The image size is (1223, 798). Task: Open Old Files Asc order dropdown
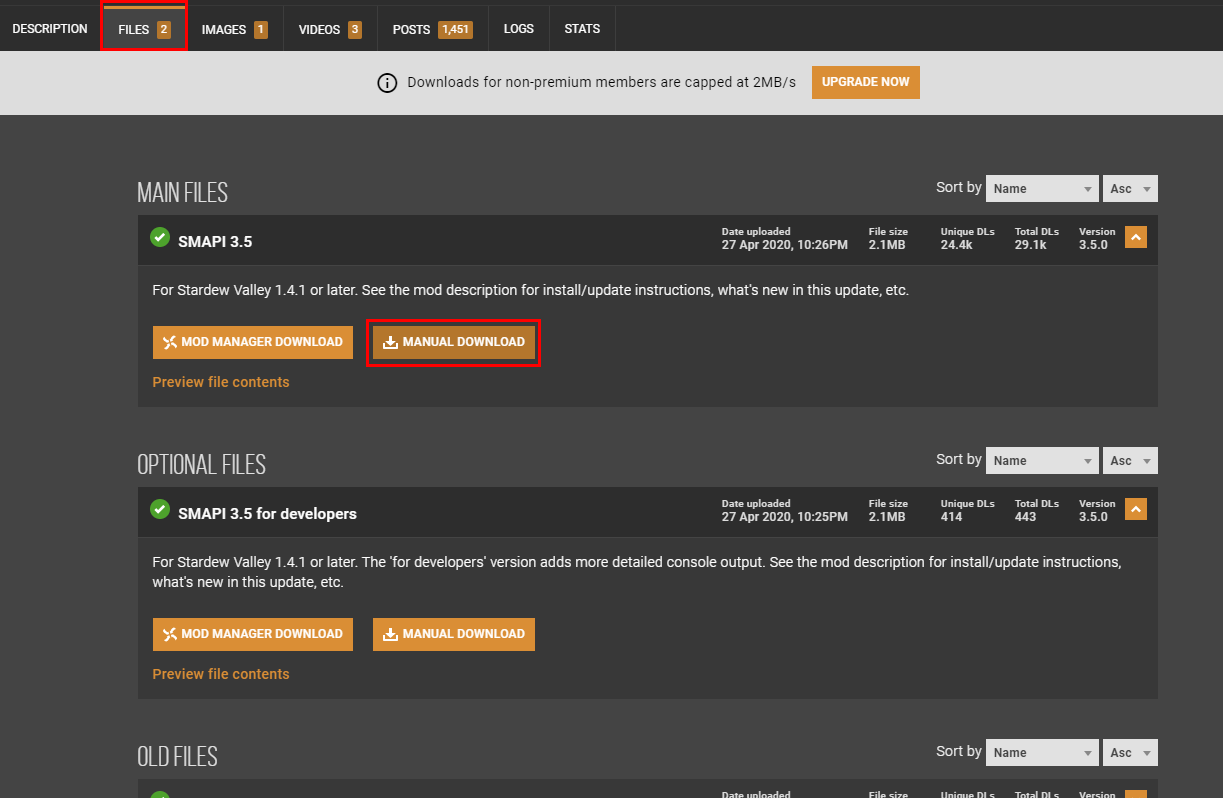[1130, 752]
